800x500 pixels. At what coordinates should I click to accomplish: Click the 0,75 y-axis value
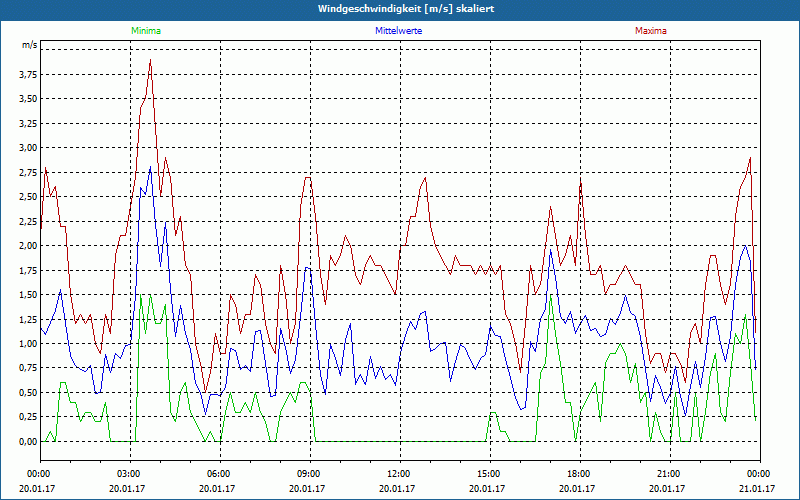coord(28,368)
